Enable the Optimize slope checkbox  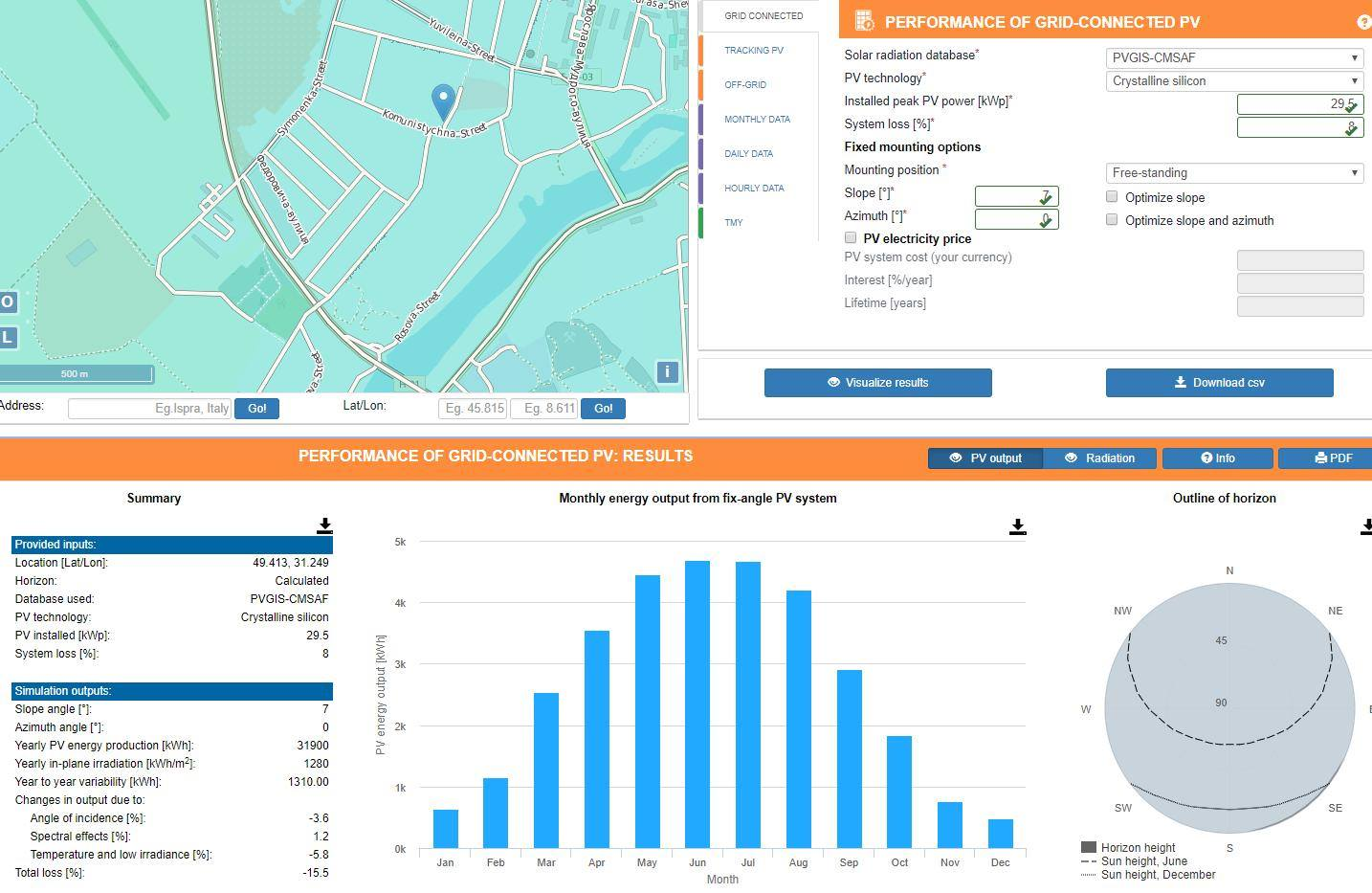(1112, 196)
